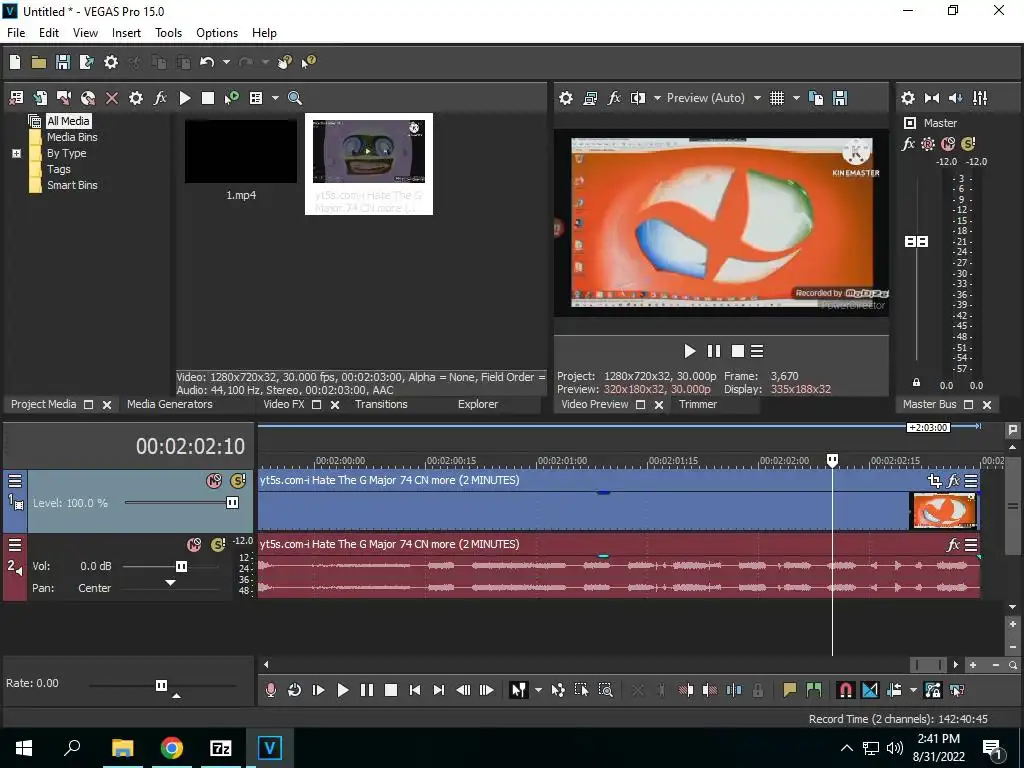Open the Render As icon in the main toolbar
Image resolution: width=1024 pixels, height=768 pixels.
click(x=86, y=62)
